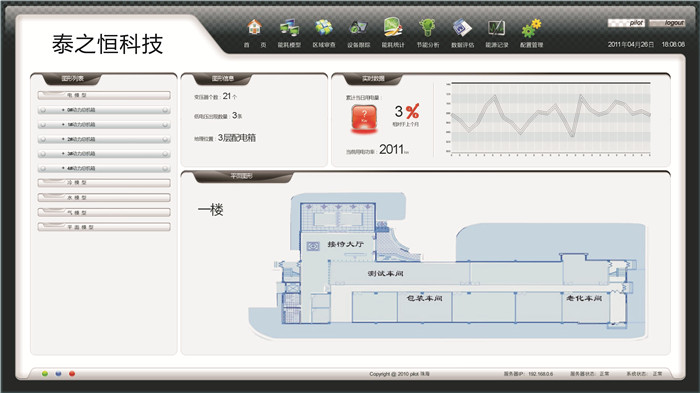This screenshot has height=393, width=700.
Task: Toggle right knob of 0# power box row
Action: [x=165, y=110]
